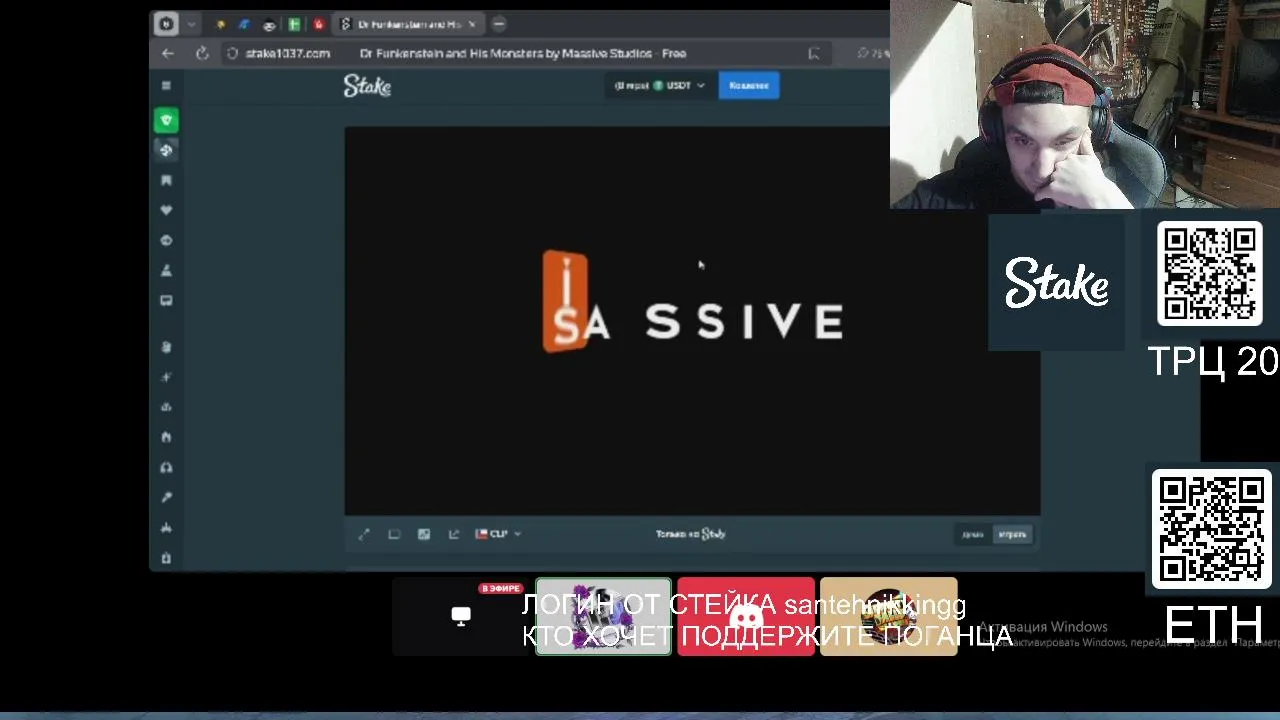Open the CLP currency dropdown under game
Viewport: 1280px width, 720px height.
(498, 534)
